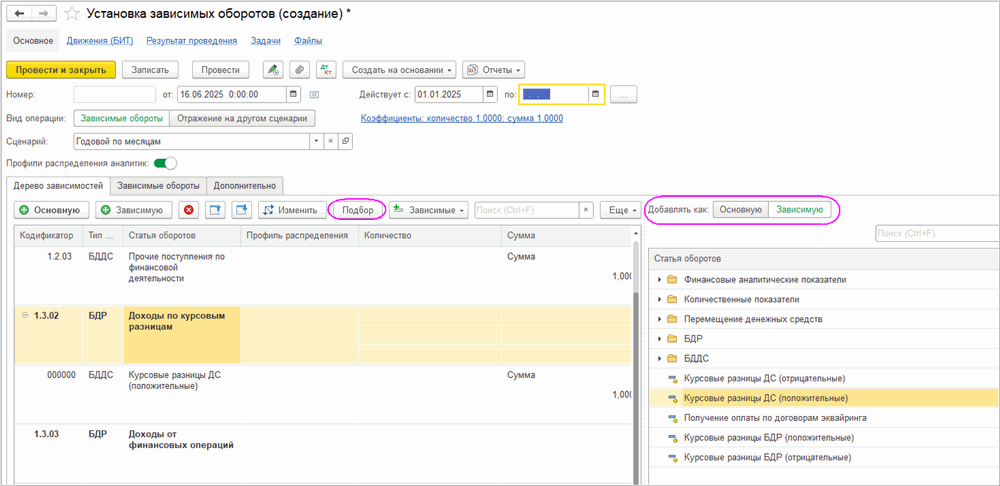Viewport: 1000px width, 486px height.
Task: Expand the БДДС folder in tree
Action: point(660,357)
